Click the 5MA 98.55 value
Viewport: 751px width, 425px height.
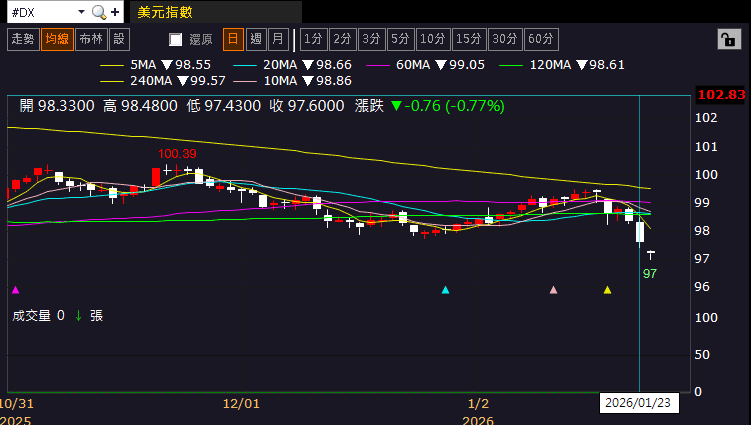[193, 65]
